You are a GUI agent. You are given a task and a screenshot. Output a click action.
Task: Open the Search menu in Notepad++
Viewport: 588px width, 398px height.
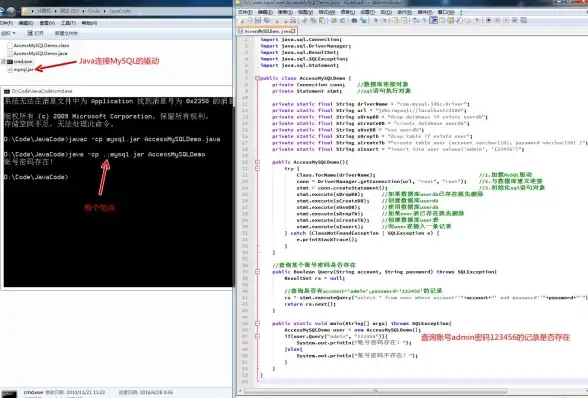[285, 12]
